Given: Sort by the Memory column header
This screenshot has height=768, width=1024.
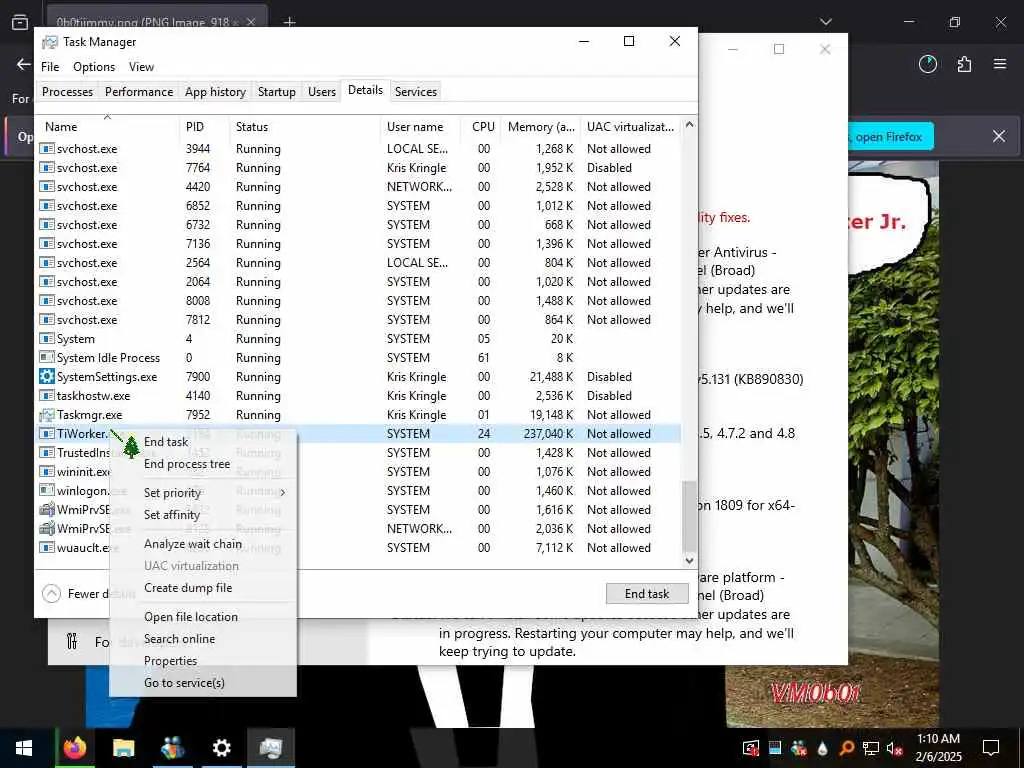Looking at the screenshot, I should tap(541, 127).
